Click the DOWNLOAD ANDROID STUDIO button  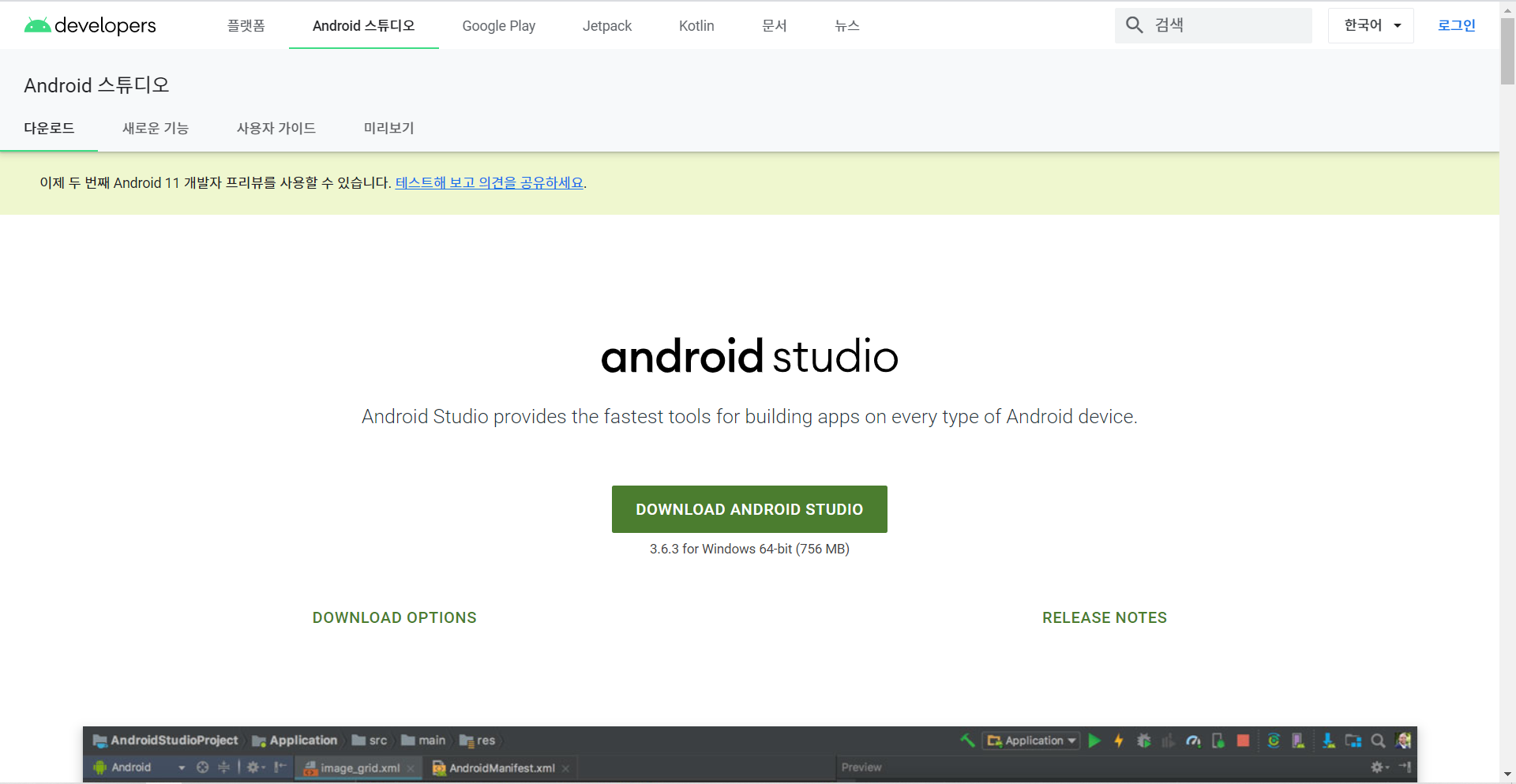point(749,509)
